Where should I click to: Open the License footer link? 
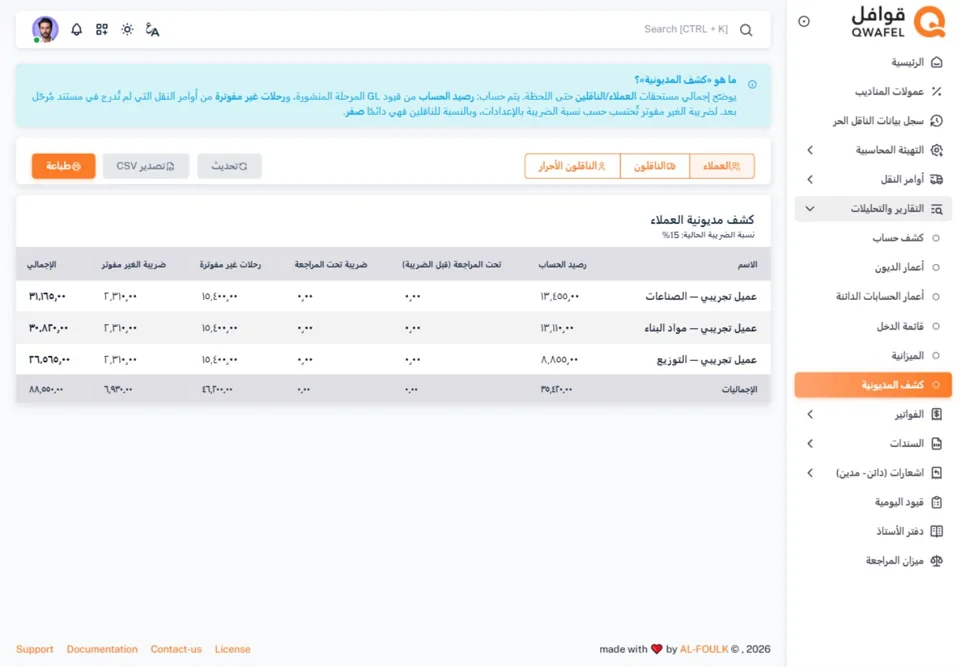click(x=233, y=649)
